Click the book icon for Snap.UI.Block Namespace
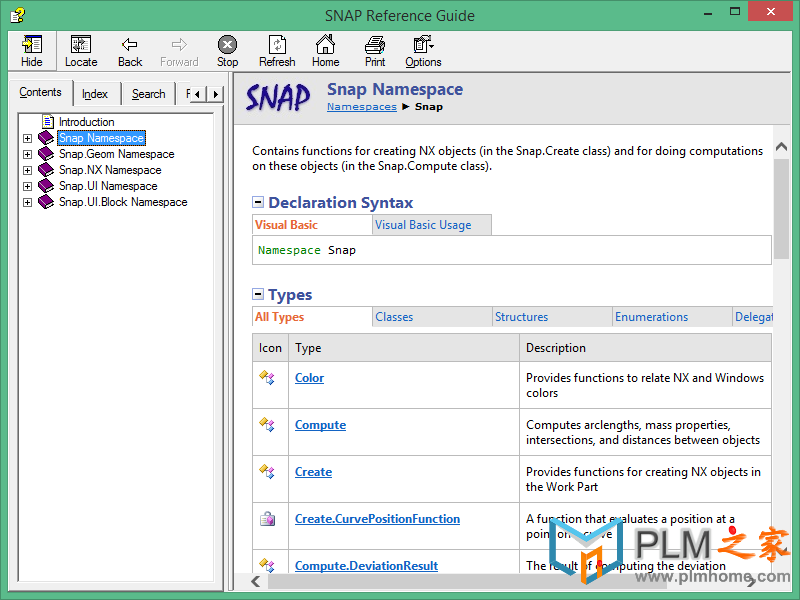The width and height of the screenshot is (800, 600). click(46, 202)
